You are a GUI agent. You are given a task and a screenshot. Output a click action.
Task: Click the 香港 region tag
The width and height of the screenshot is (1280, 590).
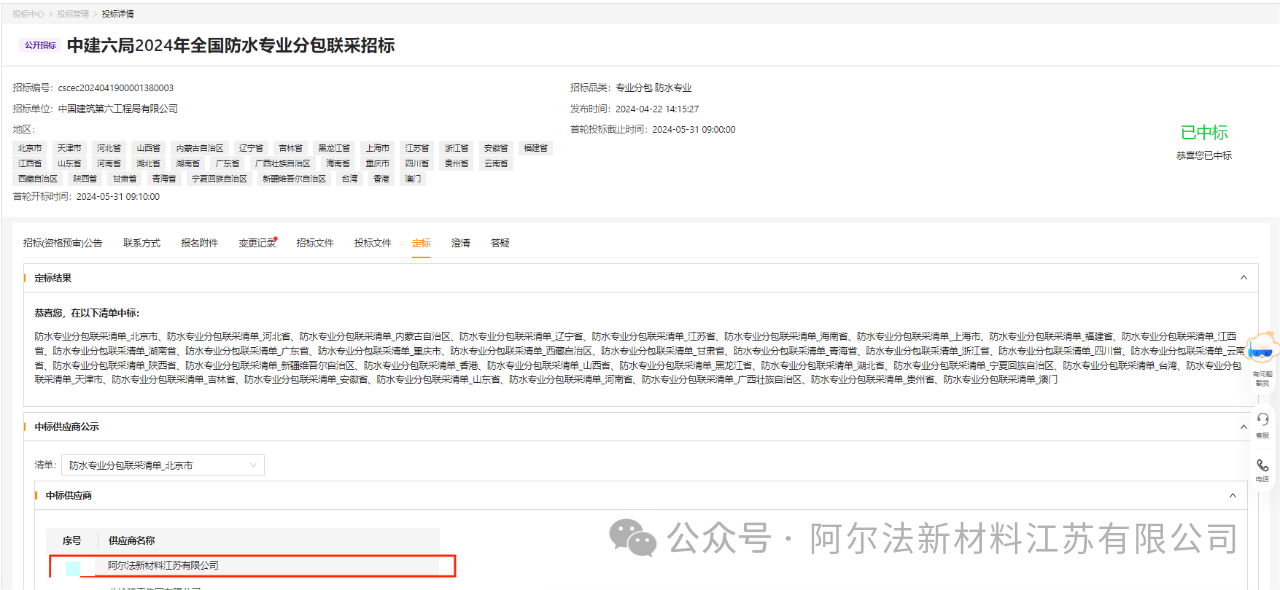[x=381, y=178]
